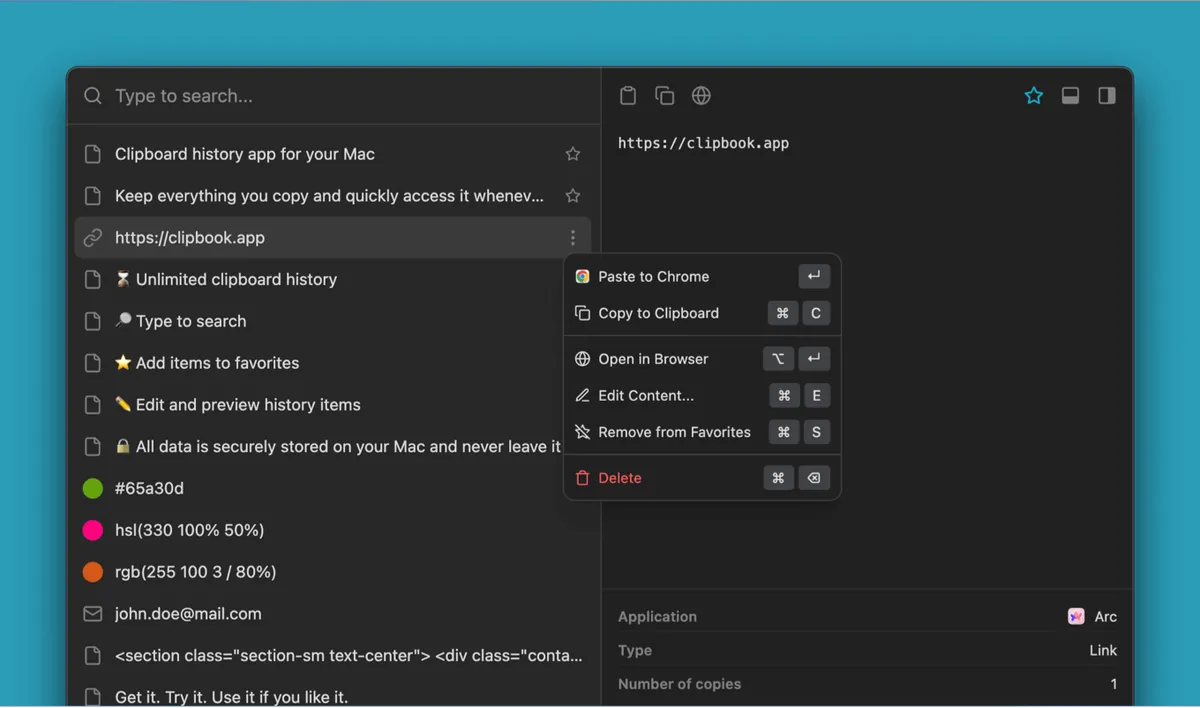The height and width of the screenshot is (708, 1200).
Task: Click the crossed star icon in menu
Action: pyautogui.click(x=582, y=432)
